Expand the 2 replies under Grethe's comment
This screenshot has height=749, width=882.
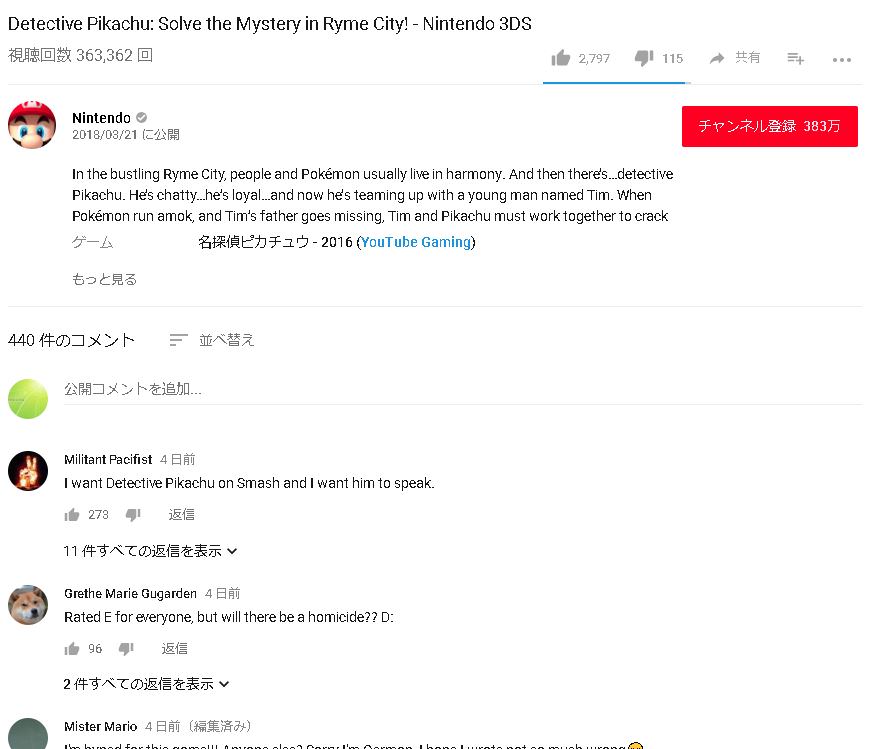click(x=146, y=684)
